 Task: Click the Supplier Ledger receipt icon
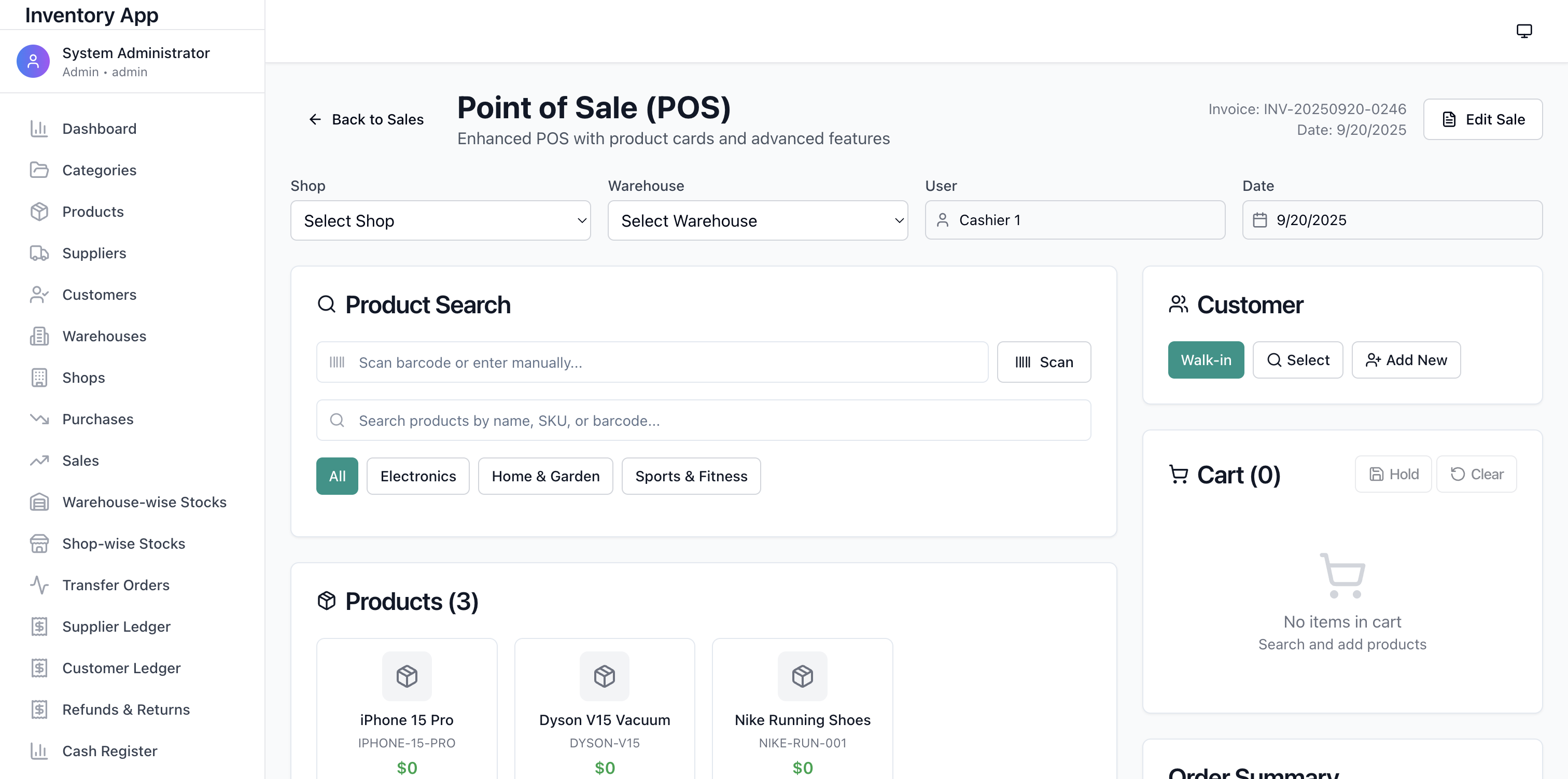39,626
